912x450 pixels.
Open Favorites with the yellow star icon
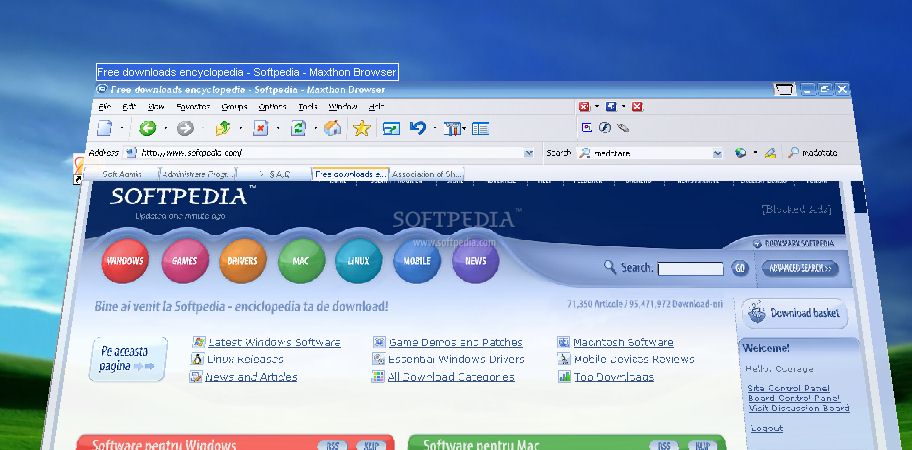click(x=362, y=128)
